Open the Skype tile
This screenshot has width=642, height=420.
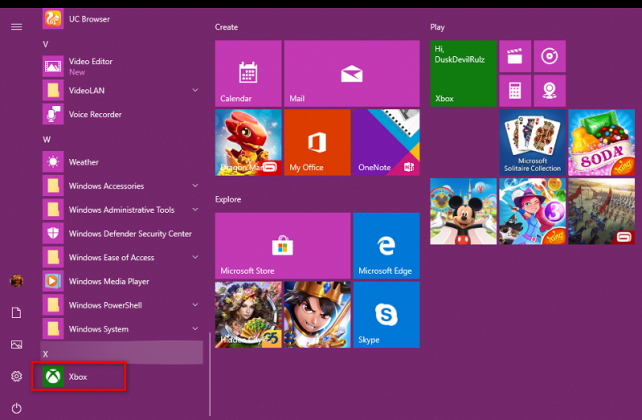tap(386, 315)
